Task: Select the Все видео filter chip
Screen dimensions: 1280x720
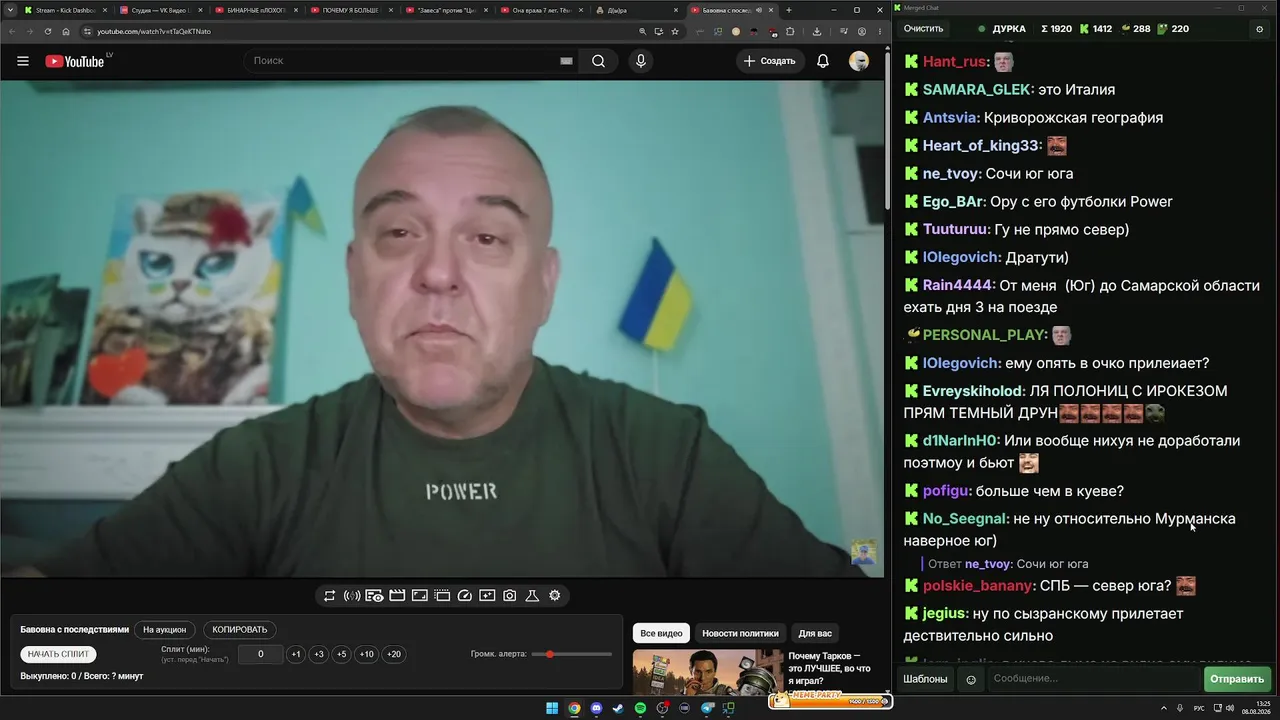Action: coord(661,633)
